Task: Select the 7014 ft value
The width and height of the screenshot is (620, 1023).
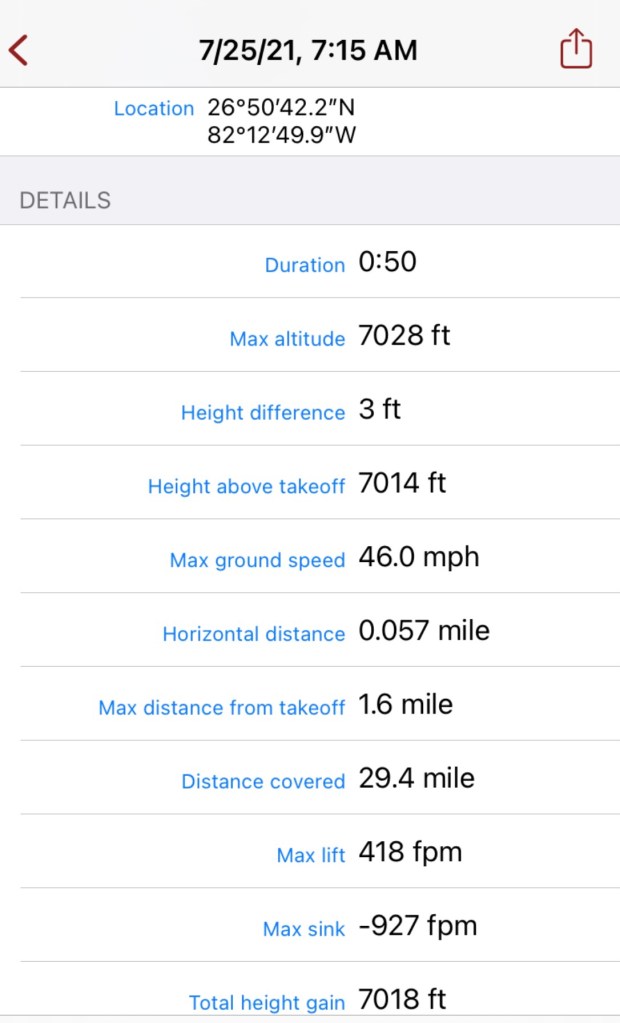Action: pos(402,484)
